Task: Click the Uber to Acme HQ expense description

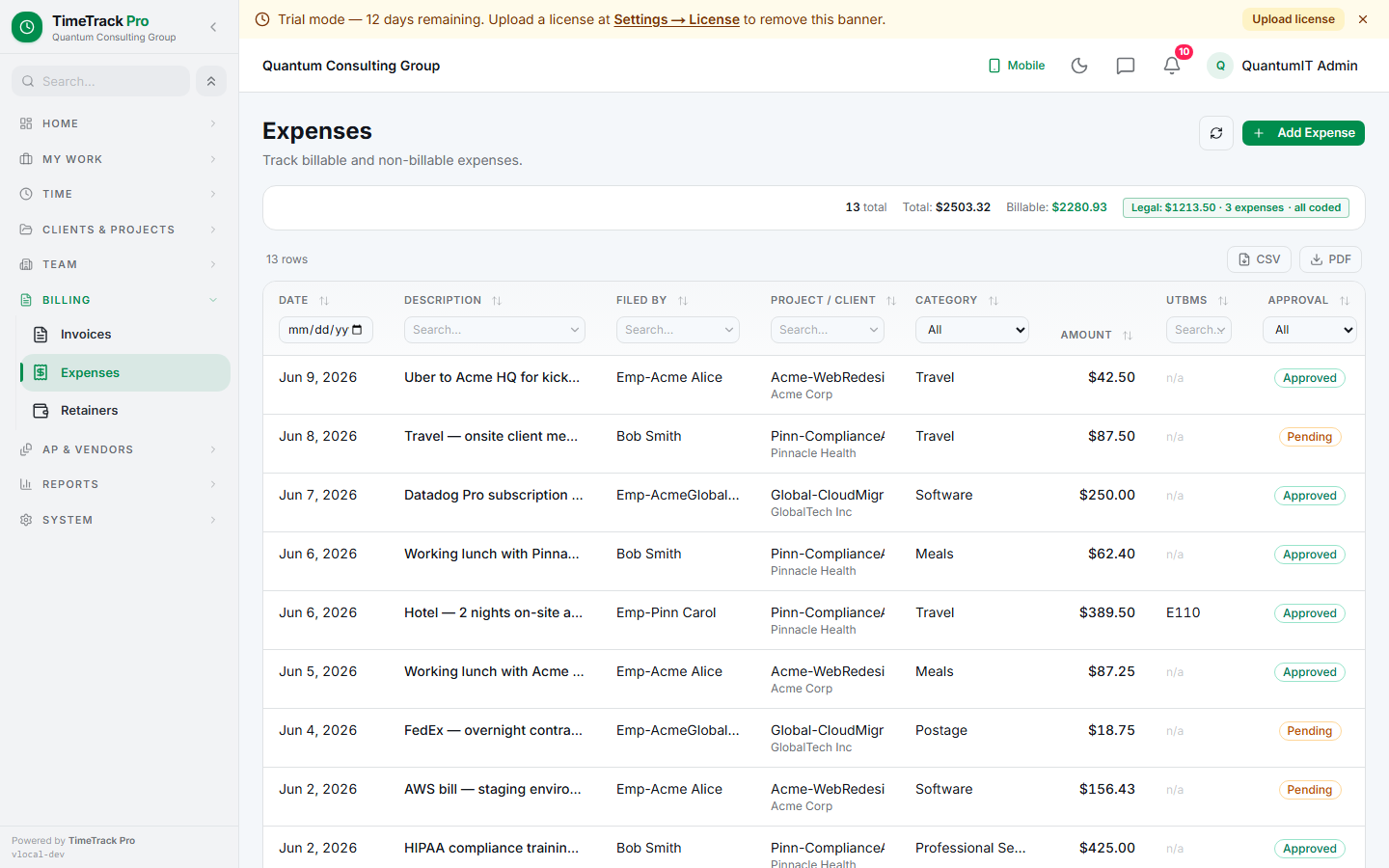Action: coord(492,378)
